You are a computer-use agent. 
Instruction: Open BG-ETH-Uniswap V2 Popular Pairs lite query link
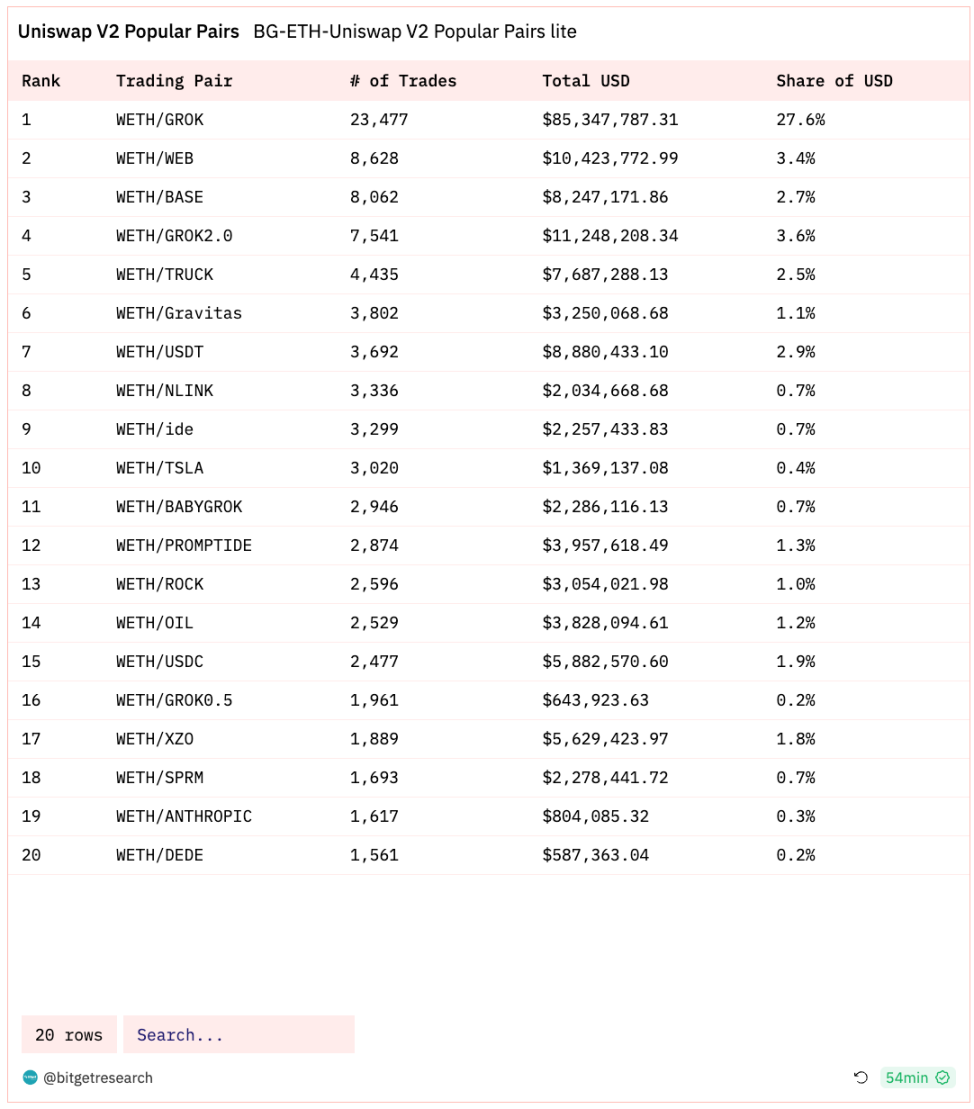tap(415, 31)
